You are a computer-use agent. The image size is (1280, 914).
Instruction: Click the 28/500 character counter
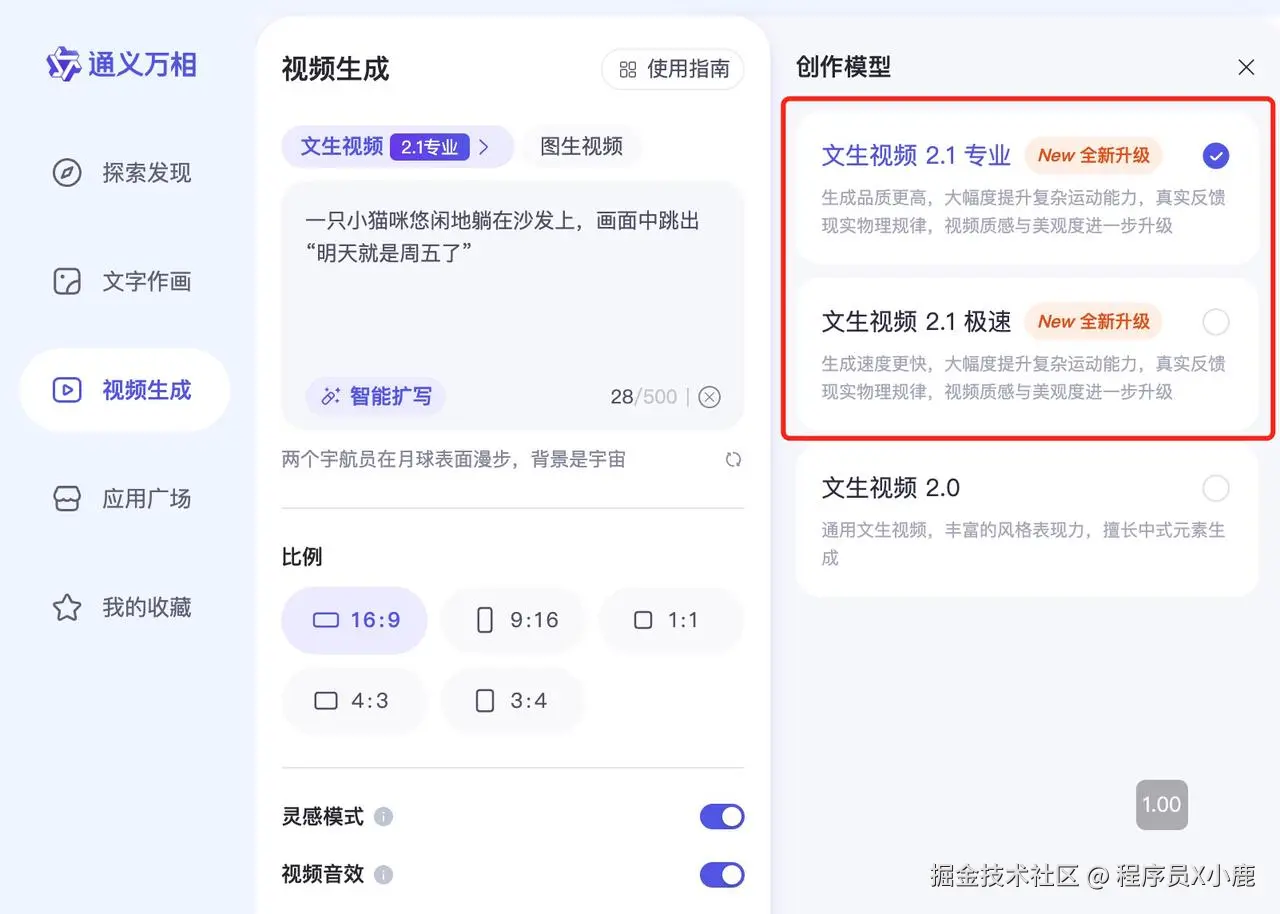pyautogui.click(x=644, y=397)
